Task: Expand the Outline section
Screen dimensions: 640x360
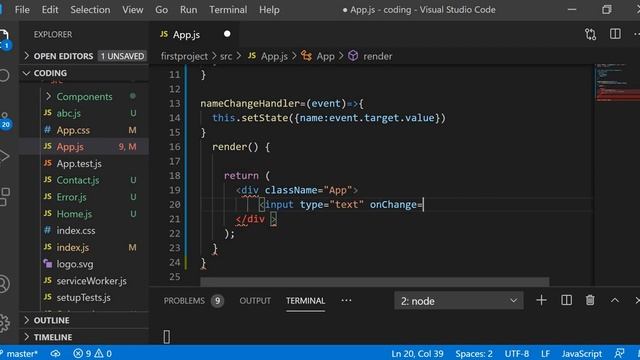Action: coord(84,320)
